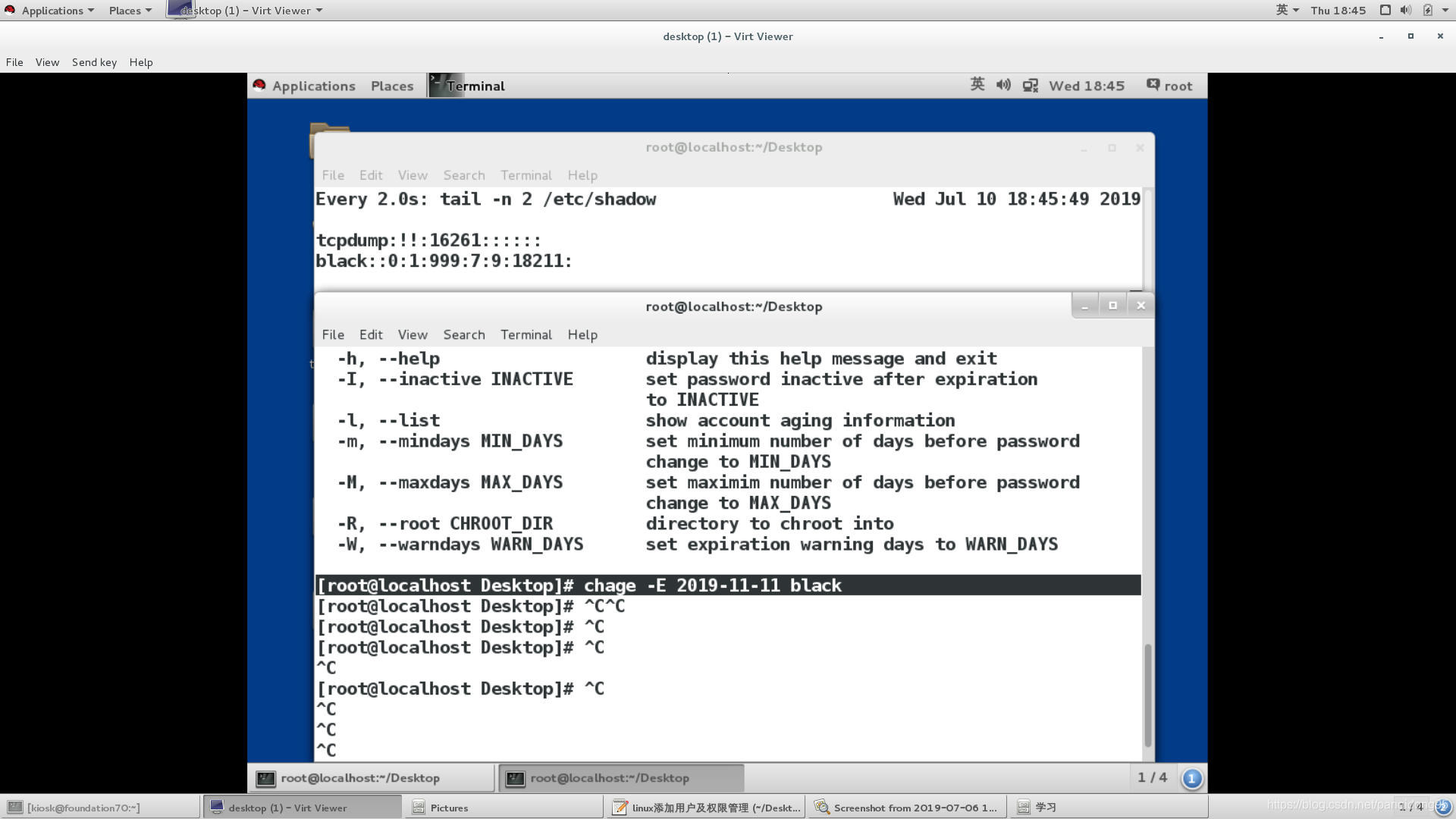Open Search menu in background terminal window

(x=464, y=175)
